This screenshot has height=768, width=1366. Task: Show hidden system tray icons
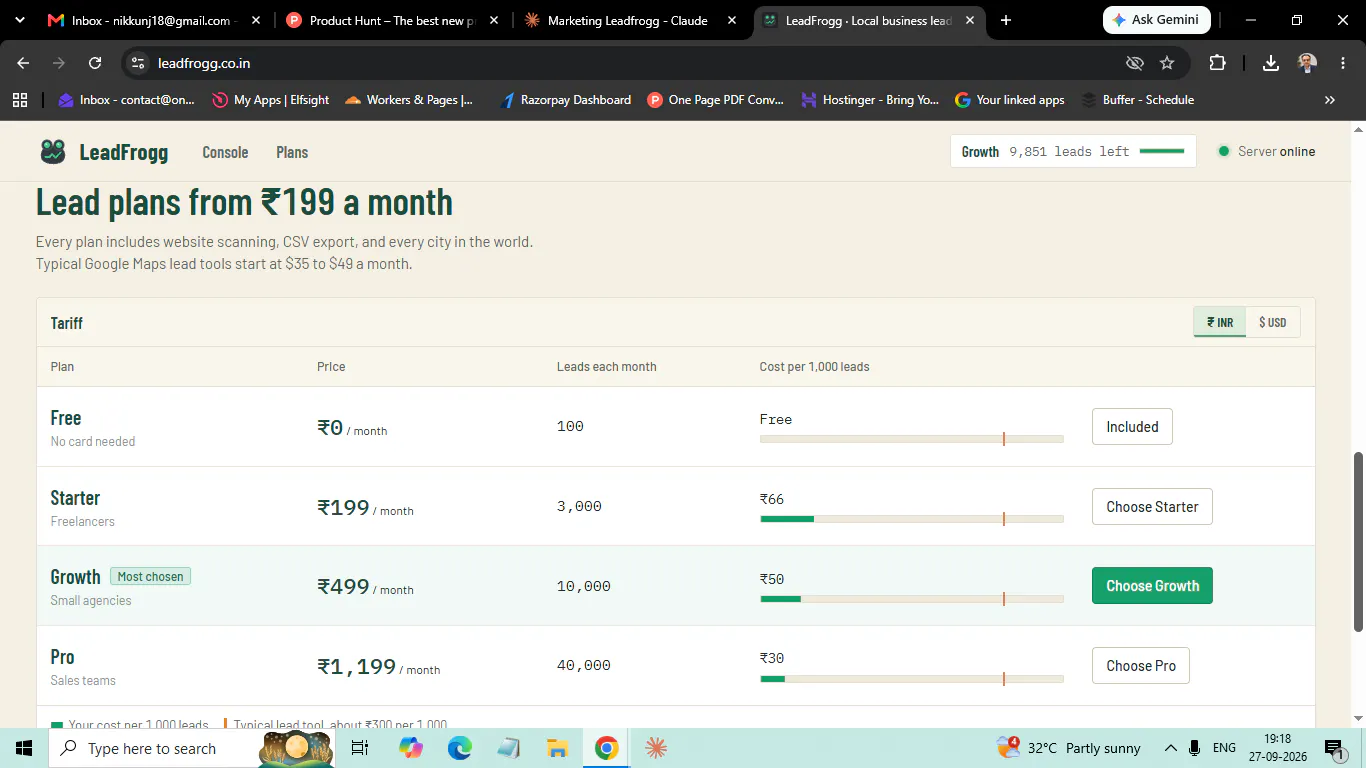pos(1170,748)
